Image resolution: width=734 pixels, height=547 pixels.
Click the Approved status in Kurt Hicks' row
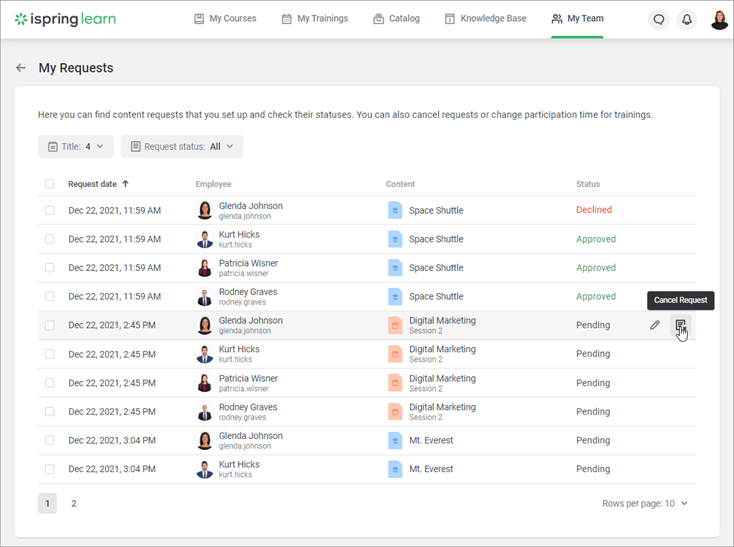[596, 239]
